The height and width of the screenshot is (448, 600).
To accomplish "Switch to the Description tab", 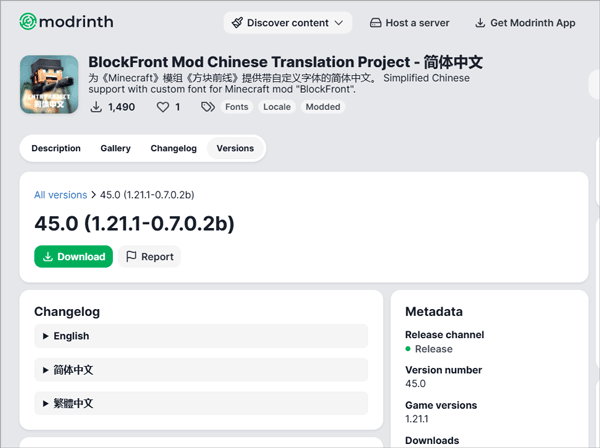I will 56,148.
